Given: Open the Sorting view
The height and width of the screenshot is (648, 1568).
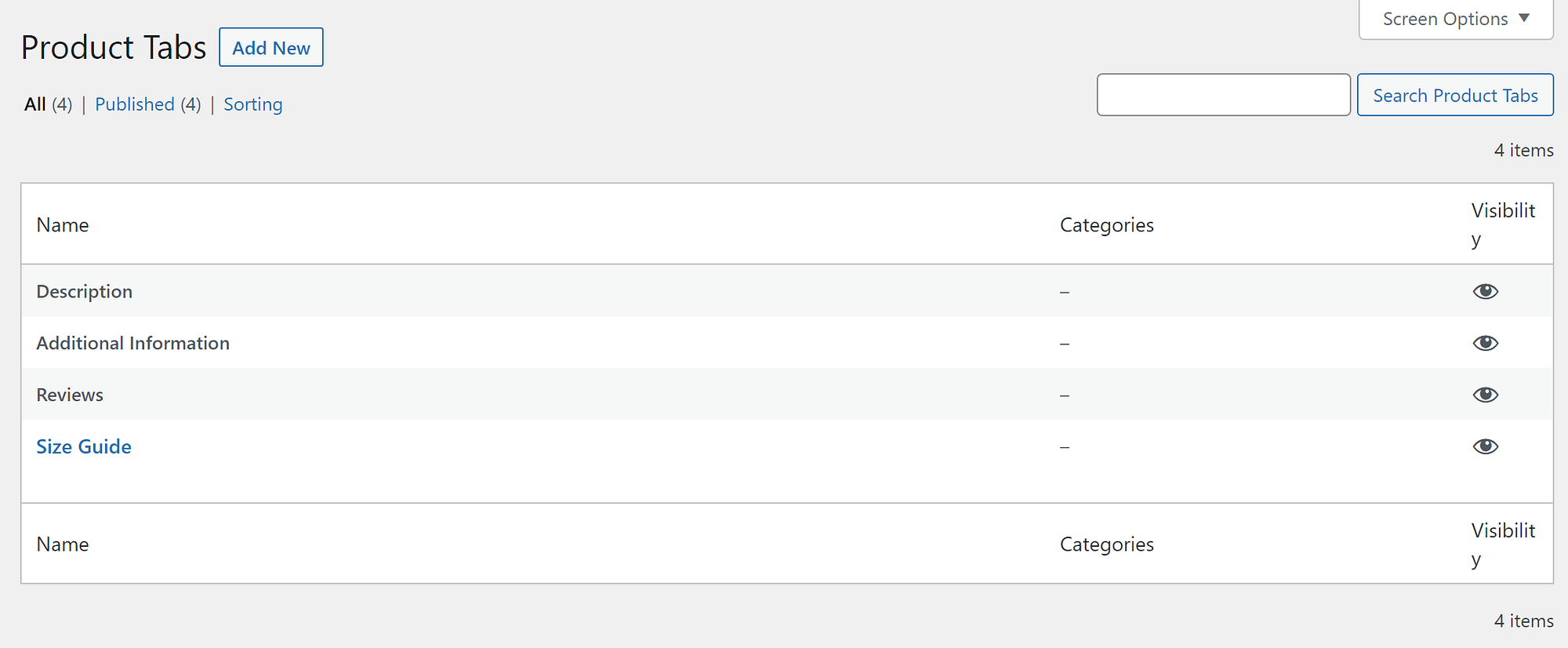Looking at the screenshot, I should [x=252, y=104].
